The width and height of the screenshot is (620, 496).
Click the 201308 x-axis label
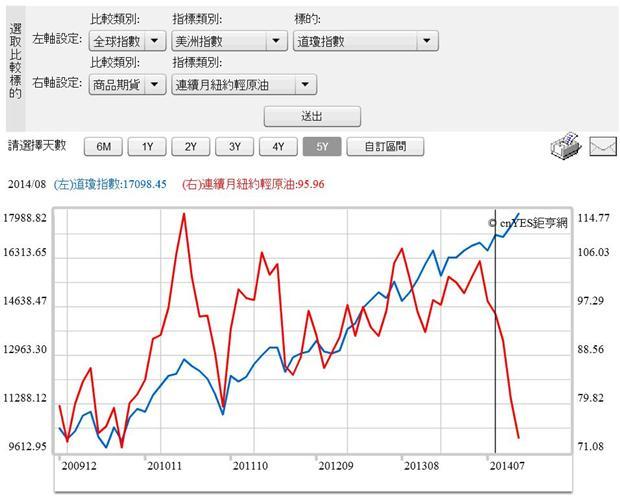(x=422, y=466)
